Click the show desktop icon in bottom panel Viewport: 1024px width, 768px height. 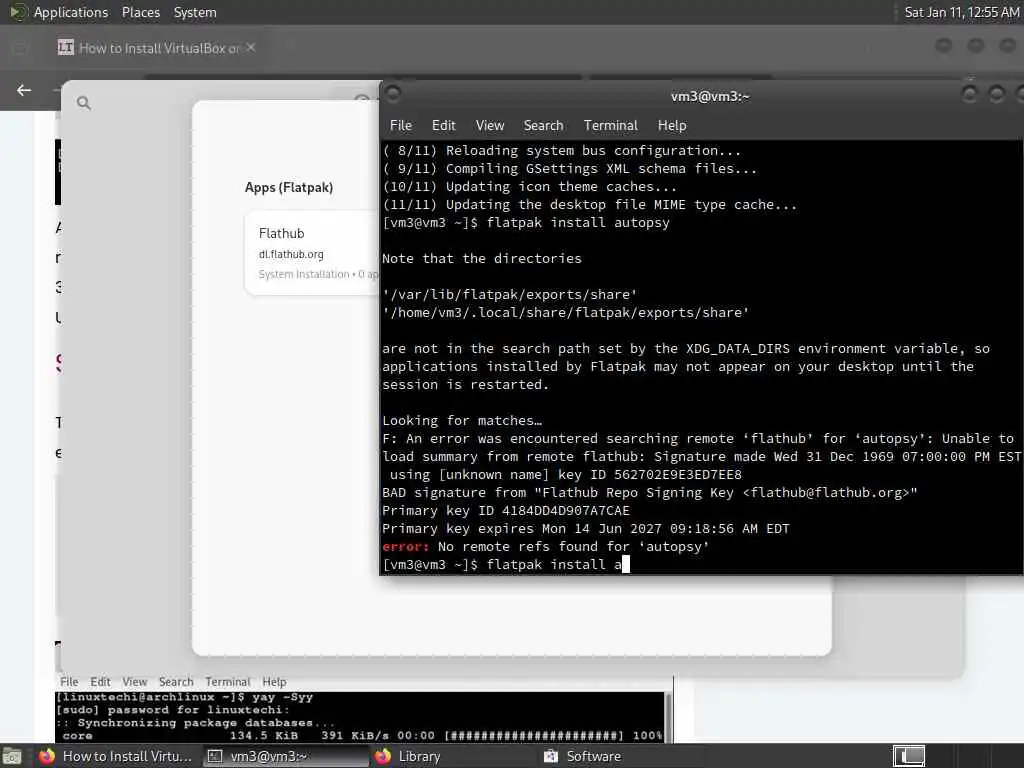coord(12,757)
